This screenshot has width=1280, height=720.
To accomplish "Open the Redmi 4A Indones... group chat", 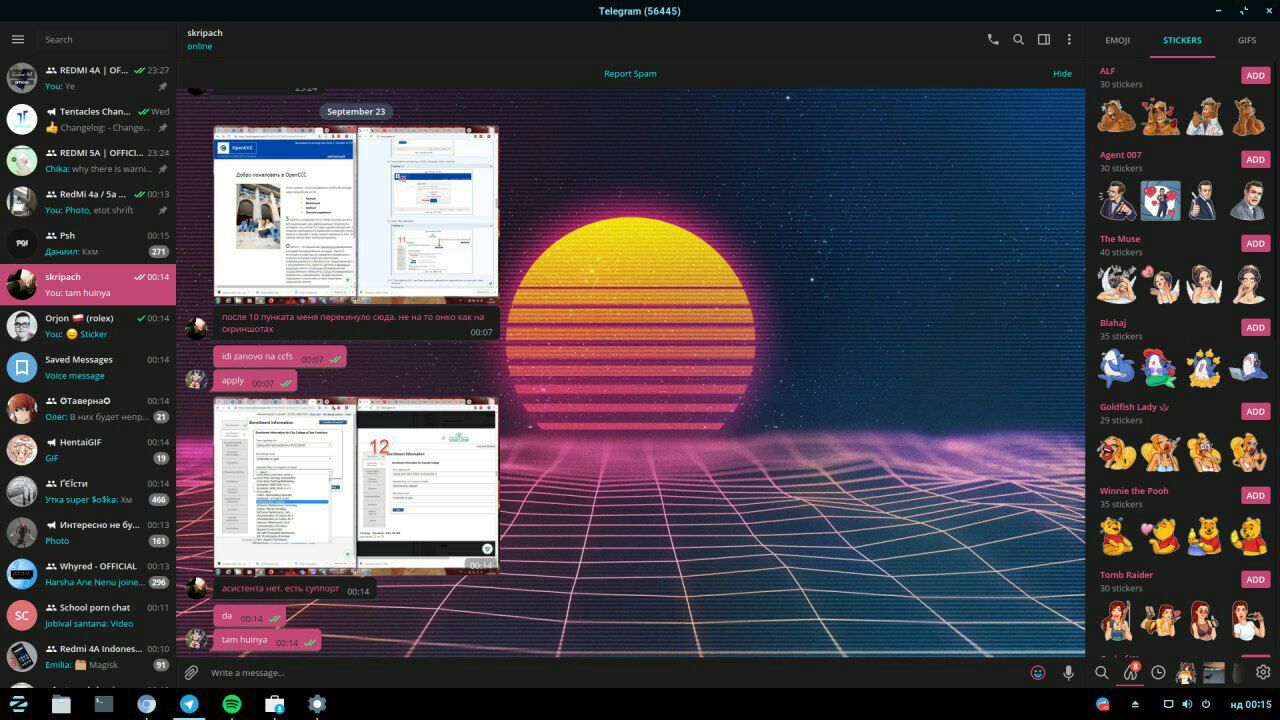I will click(88, 657).
